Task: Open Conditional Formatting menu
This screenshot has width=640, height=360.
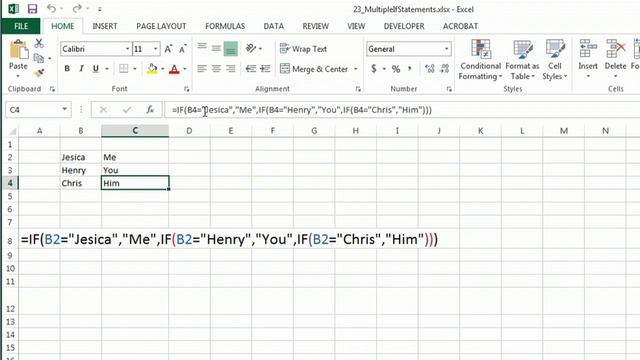Action: [x=480, y=60]
